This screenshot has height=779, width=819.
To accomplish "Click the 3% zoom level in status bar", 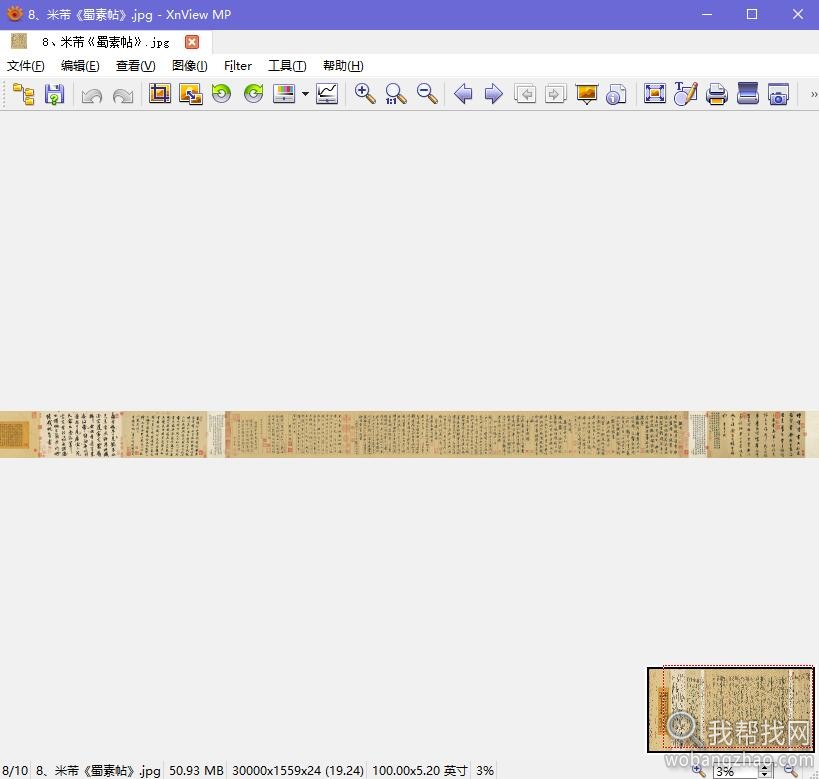I will point(485,771).
